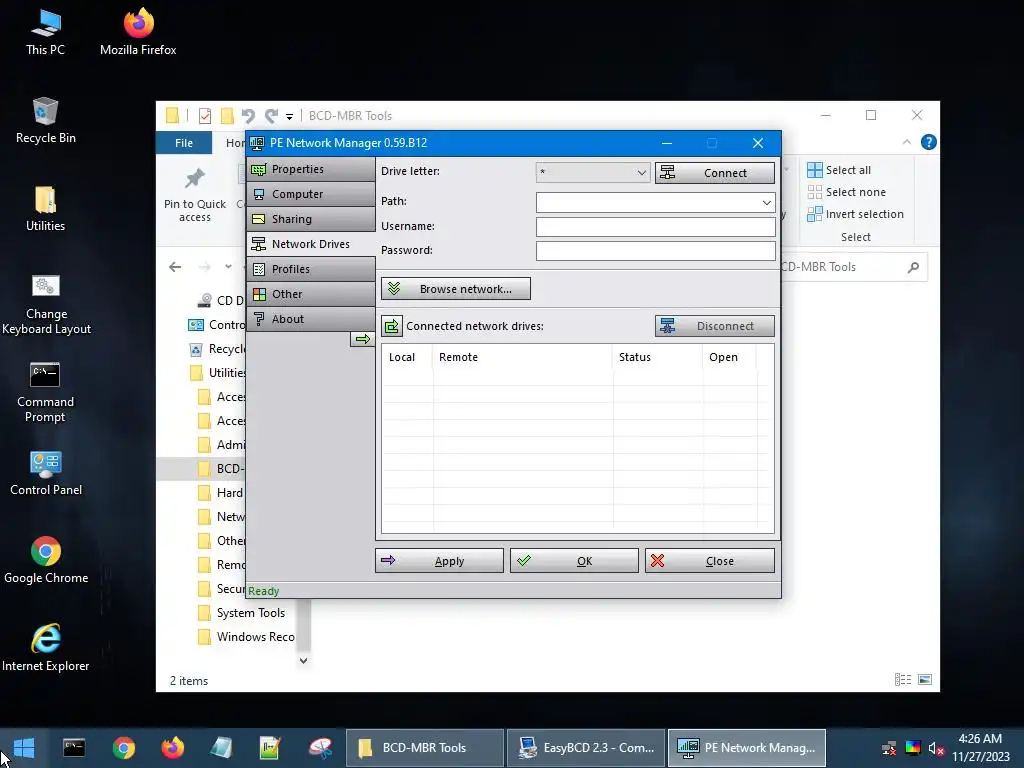Click Pin to Quick access in Explorer
This screenshot has width=1024, height=768.
click(x=195, y=195)
